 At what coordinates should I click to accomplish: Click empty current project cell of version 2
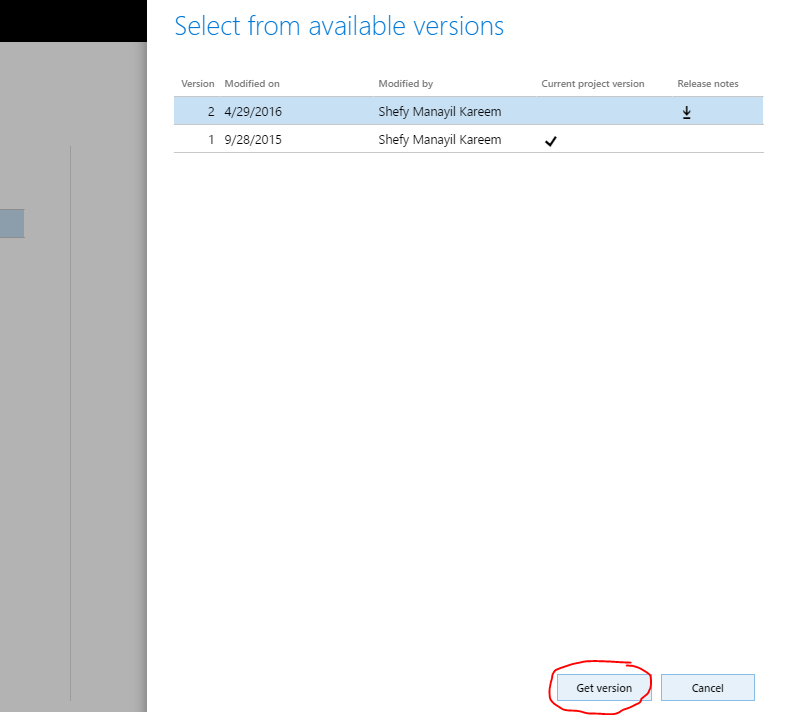(x=593, y=112)
